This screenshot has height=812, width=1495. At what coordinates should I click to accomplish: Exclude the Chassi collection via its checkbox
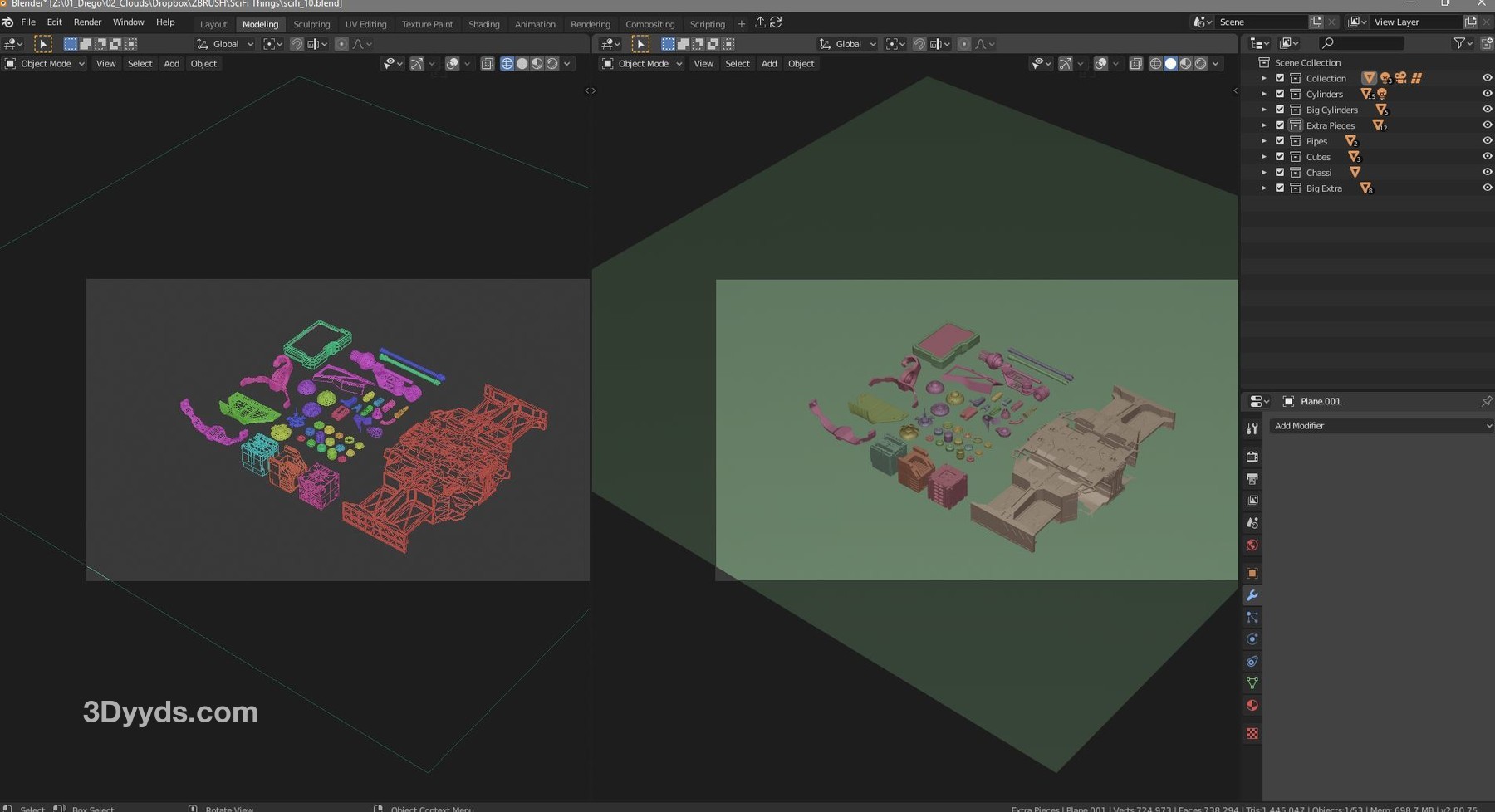(1280, 173)
